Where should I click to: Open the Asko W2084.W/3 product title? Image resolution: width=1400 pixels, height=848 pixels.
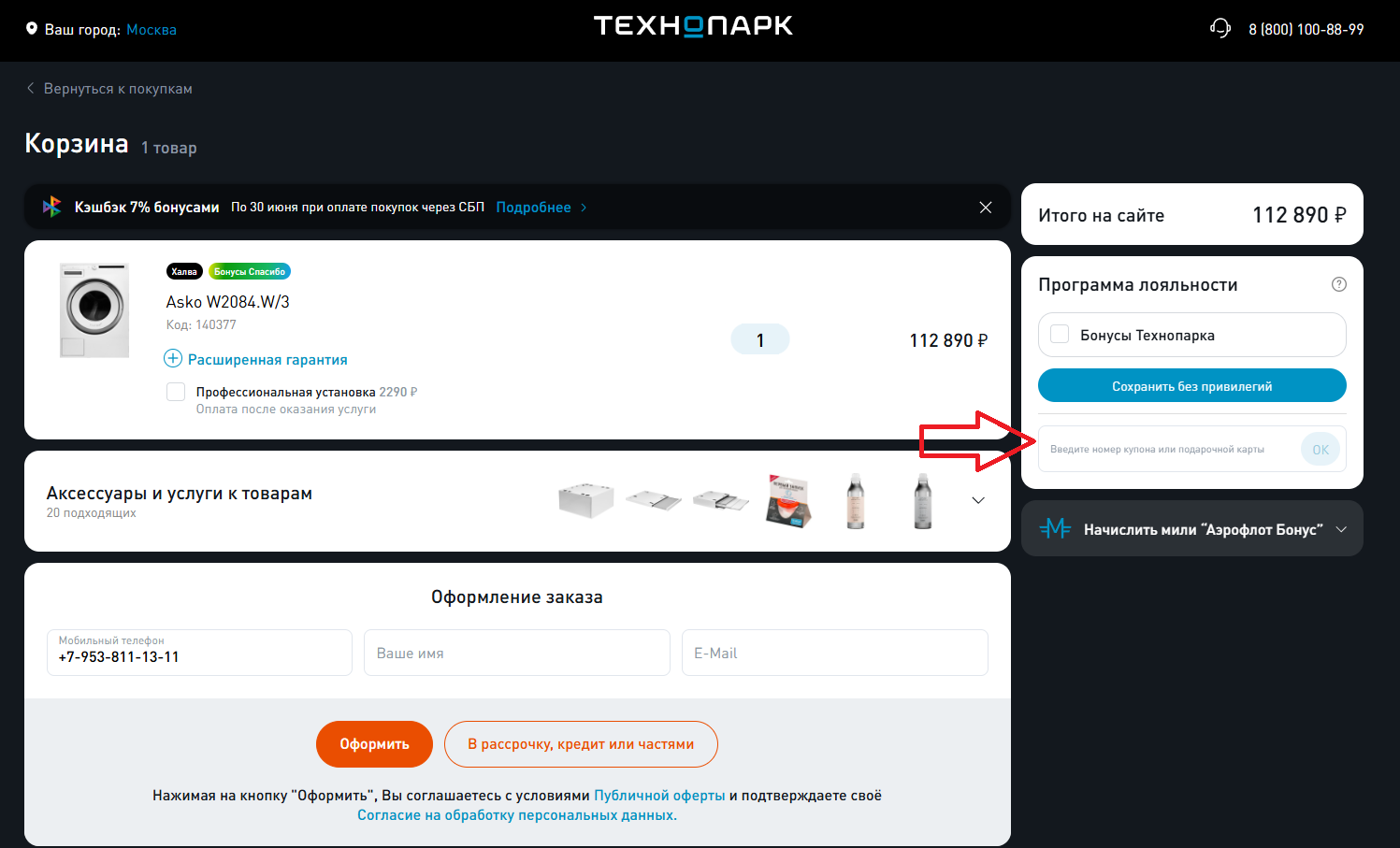tap(228, 302)
